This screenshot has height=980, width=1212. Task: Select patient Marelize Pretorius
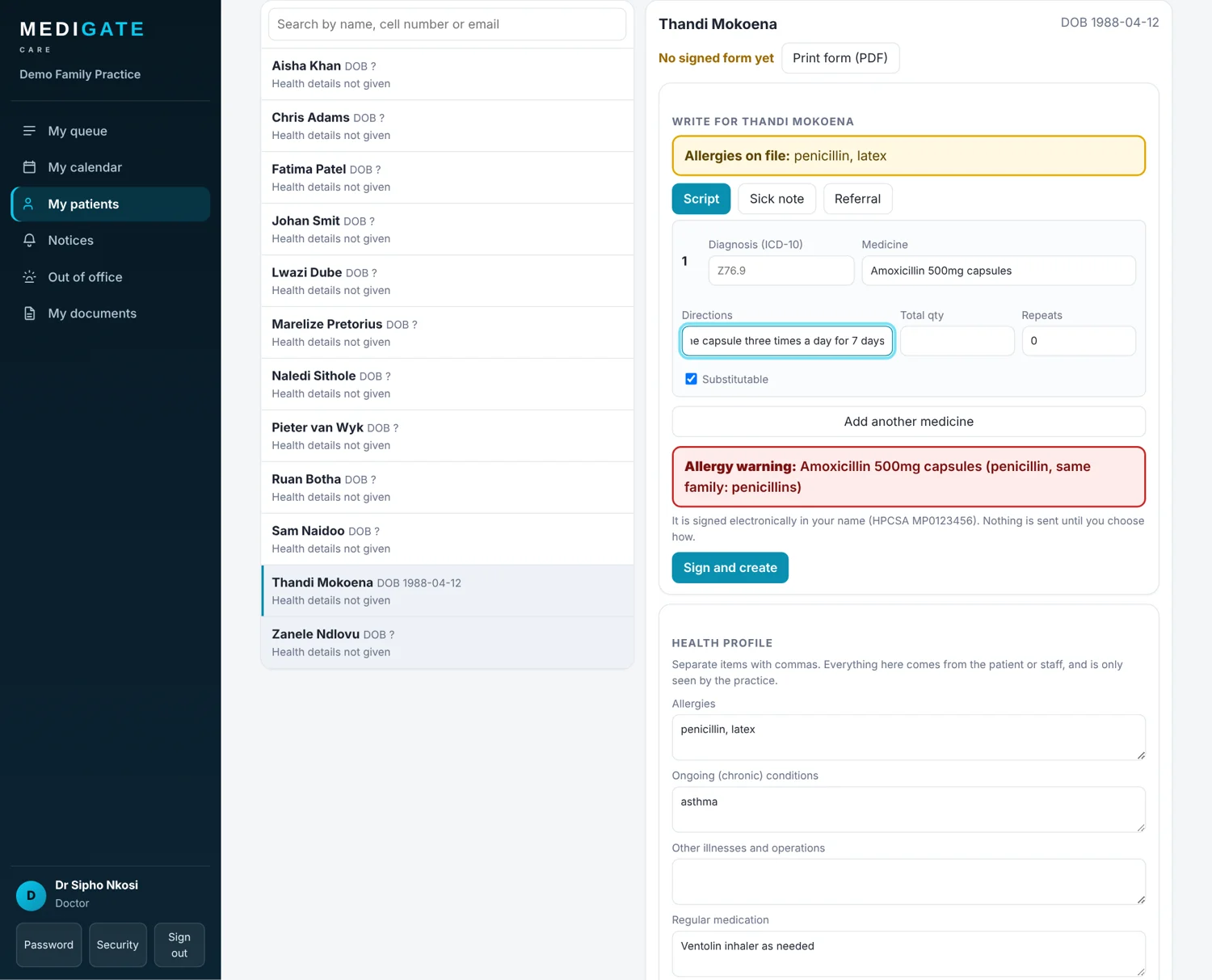click(447, 333)
